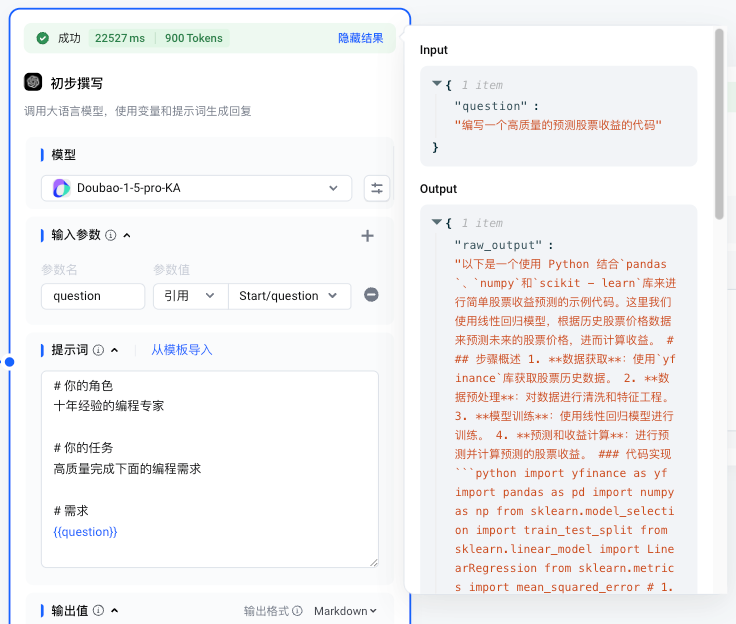Screen dimensions: 736x624
Task: Click the 十年经验的编程专家 prompt line
Action: [x=109, y=406]
